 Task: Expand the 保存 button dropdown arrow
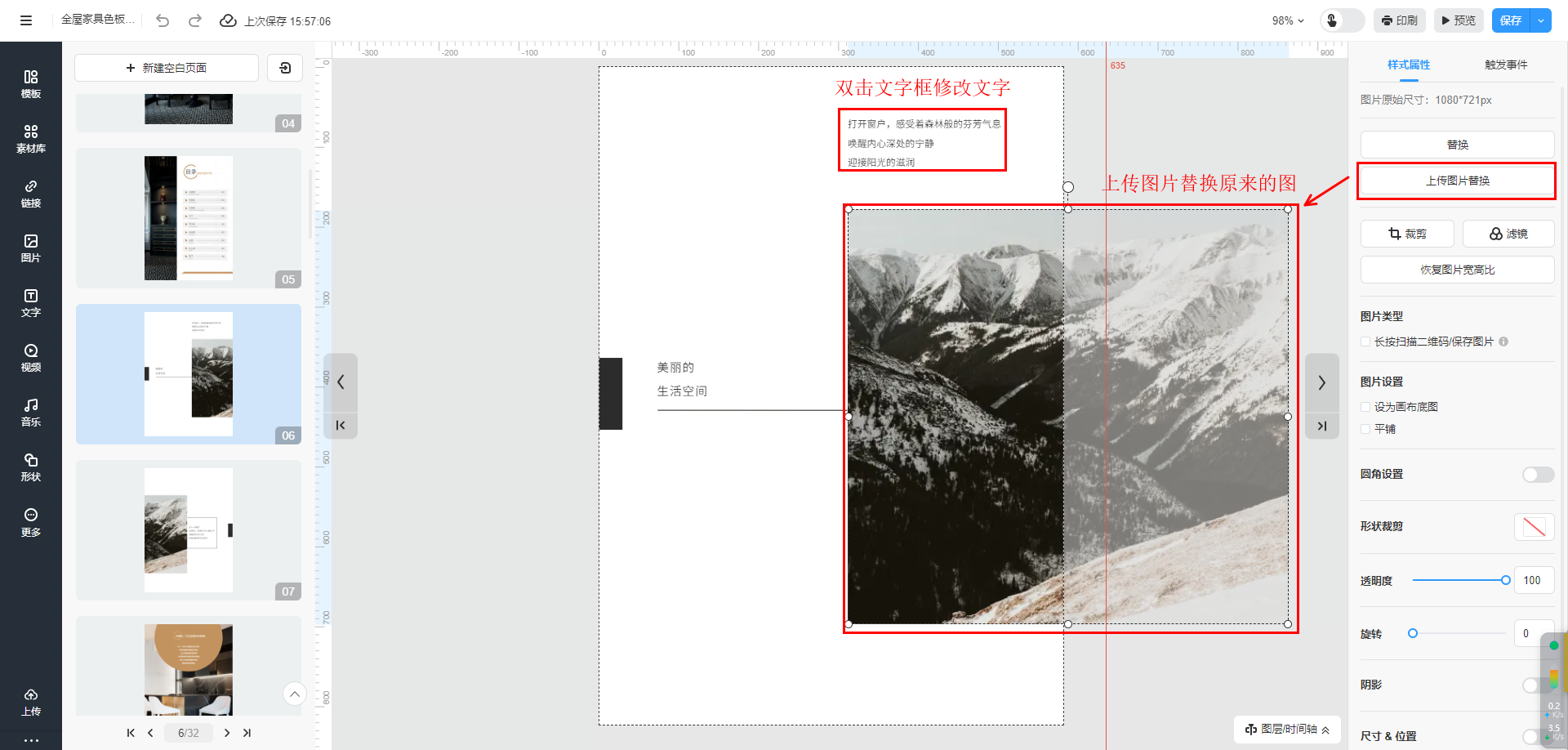(1540, 20)
